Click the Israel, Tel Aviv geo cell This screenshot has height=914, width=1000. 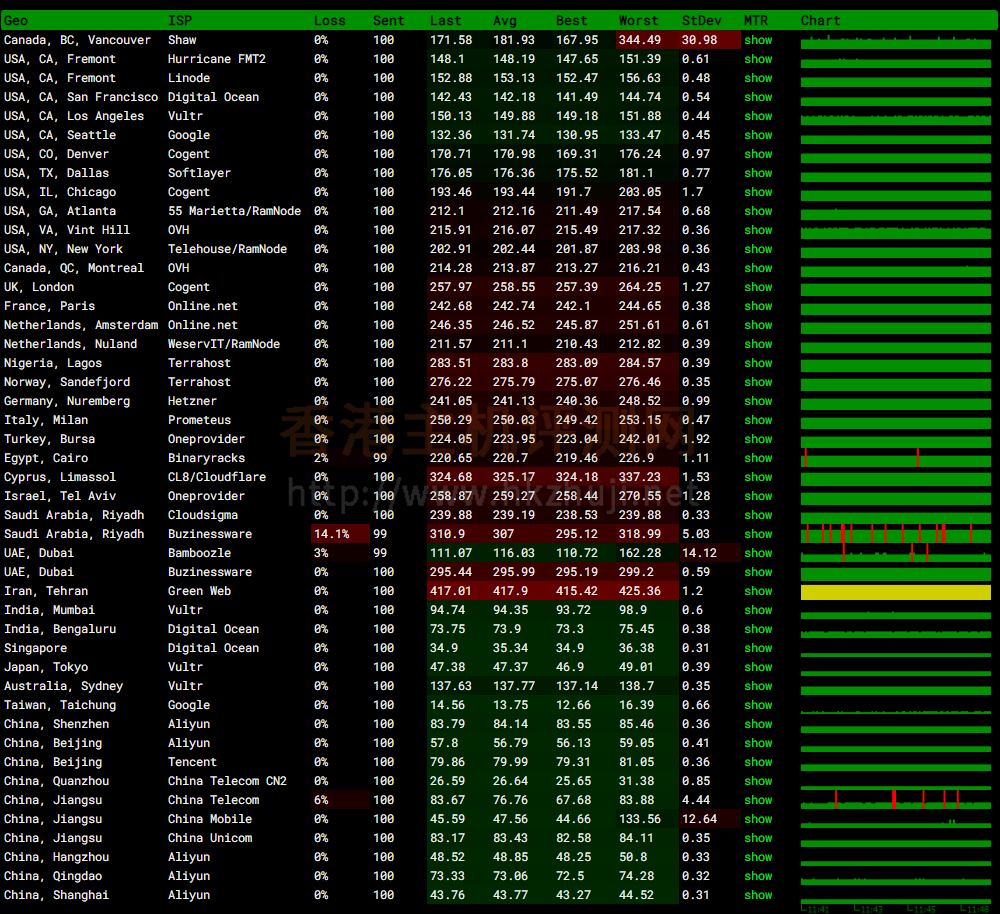tap(60, 496)
